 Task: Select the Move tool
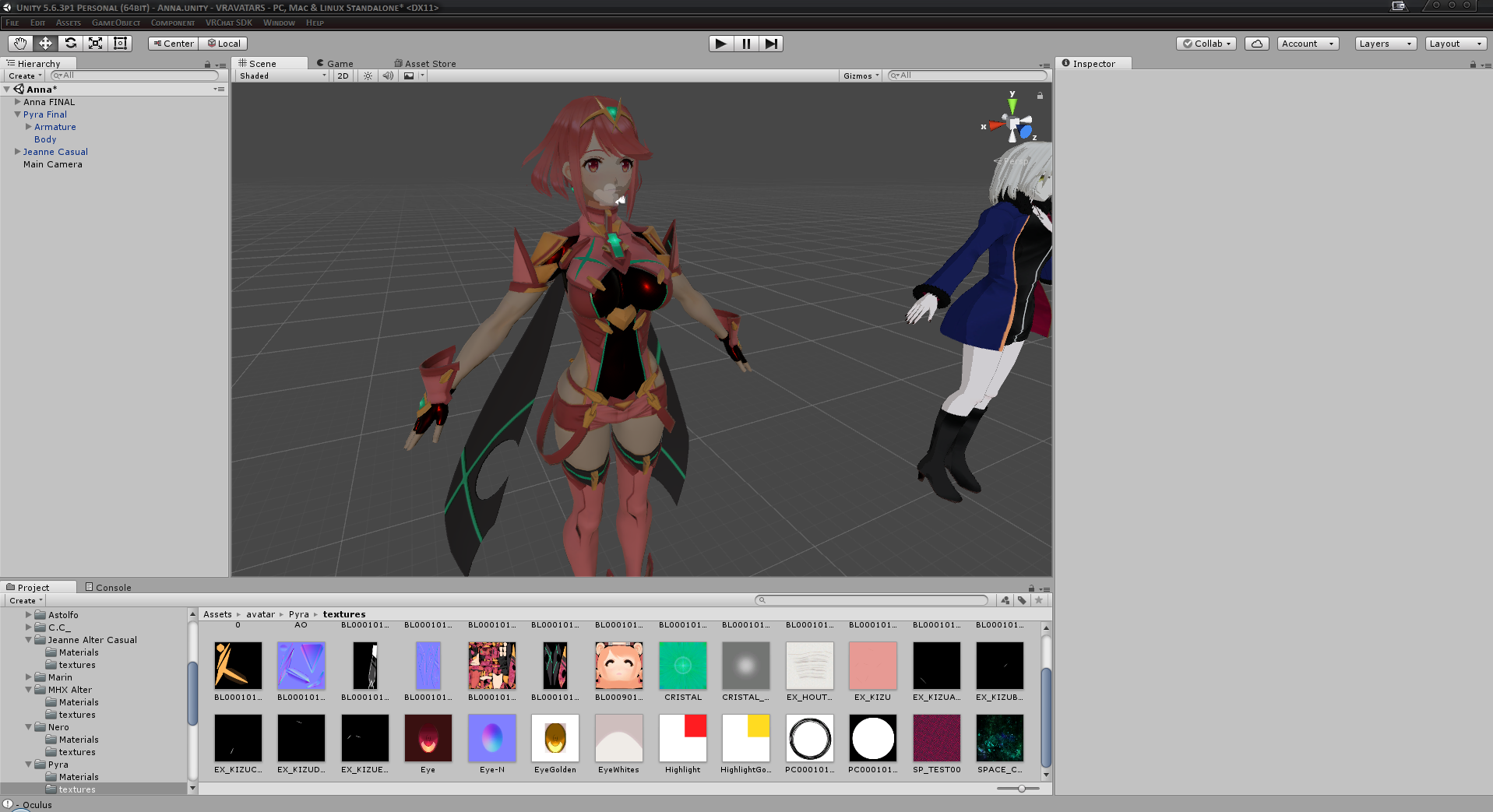(x=45, y=44)
